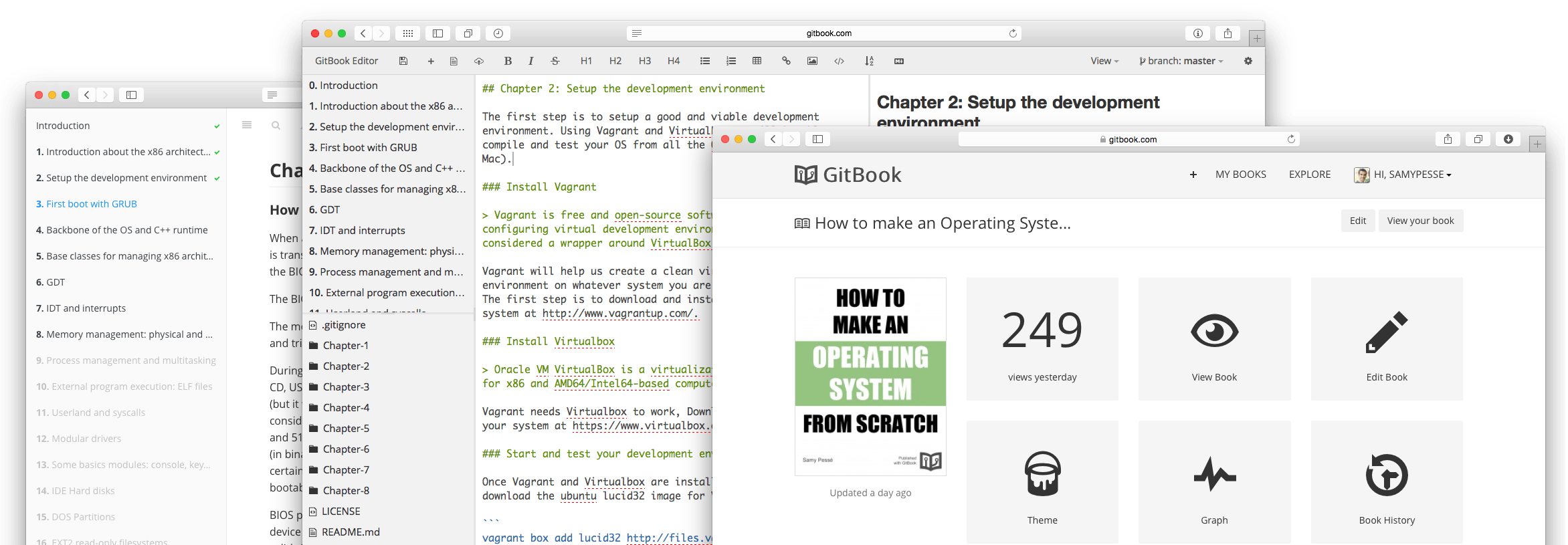Viewport: 1568px width, 545px height.
Task: Open the MY BOOKS menu item
Action: 1241,175
